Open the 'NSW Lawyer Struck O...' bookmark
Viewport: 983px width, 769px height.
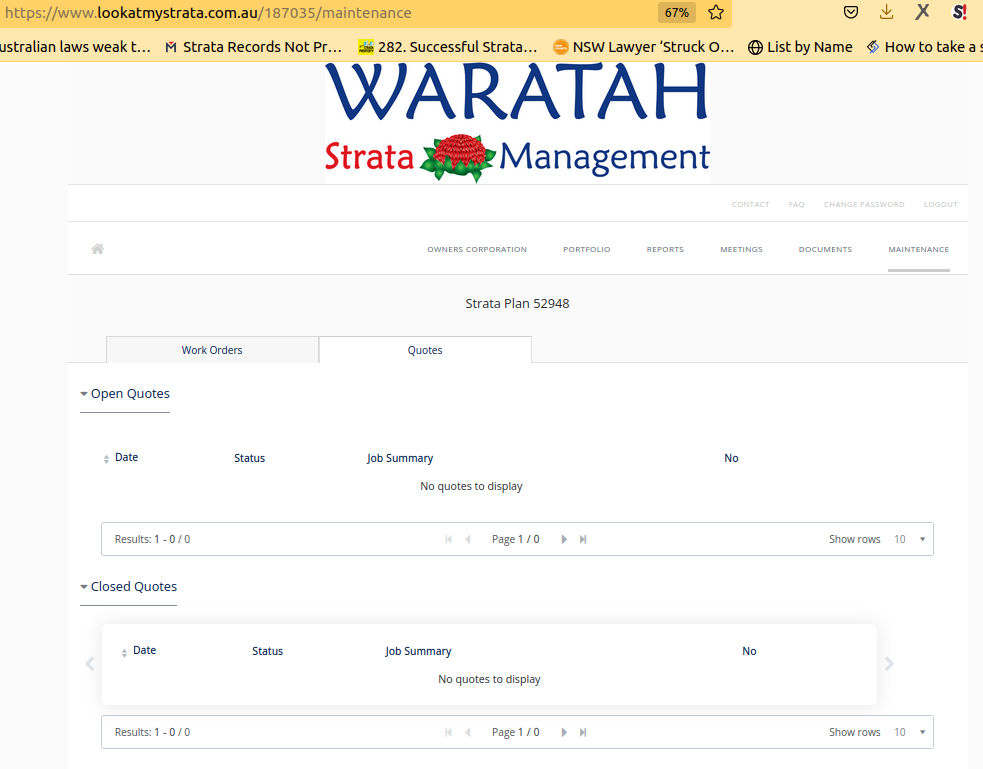pos(643,47)
